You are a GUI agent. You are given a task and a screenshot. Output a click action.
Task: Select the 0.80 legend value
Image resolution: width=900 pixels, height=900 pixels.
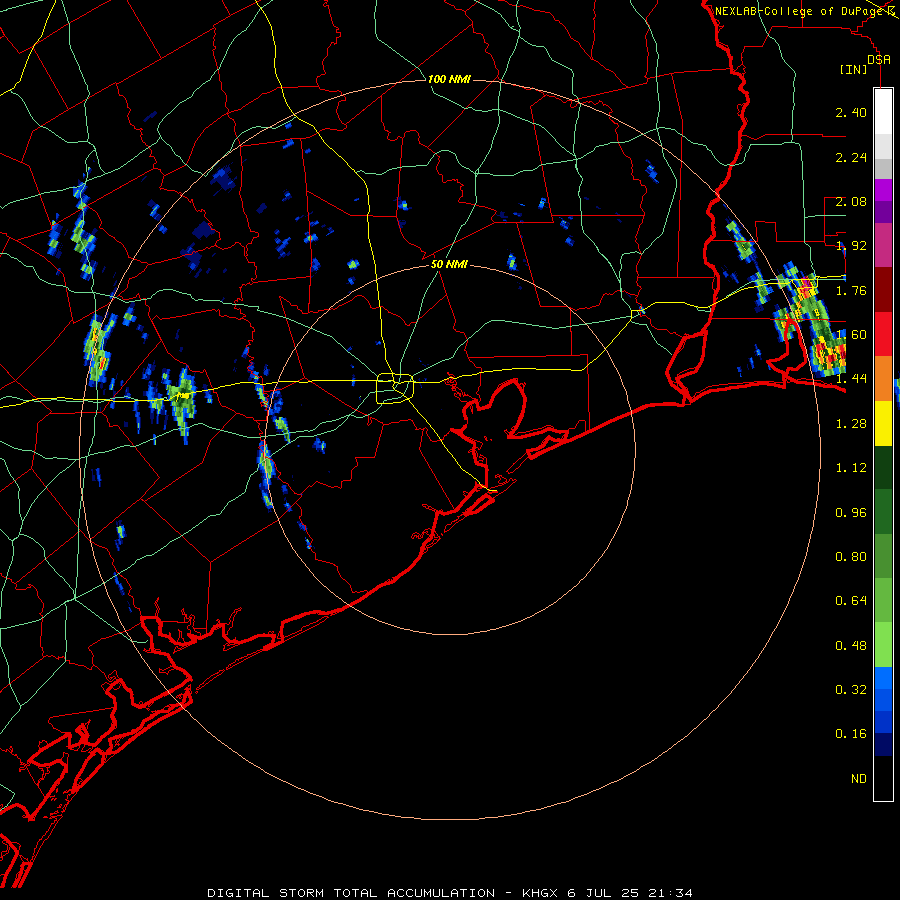click(851, 557)
